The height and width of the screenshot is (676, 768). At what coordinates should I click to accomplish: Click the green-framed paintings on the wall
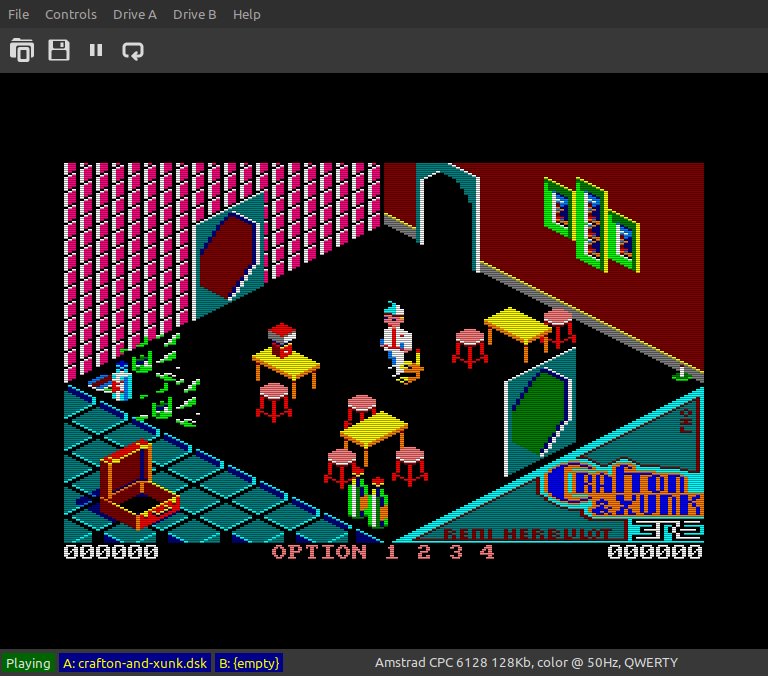(592, 225)
